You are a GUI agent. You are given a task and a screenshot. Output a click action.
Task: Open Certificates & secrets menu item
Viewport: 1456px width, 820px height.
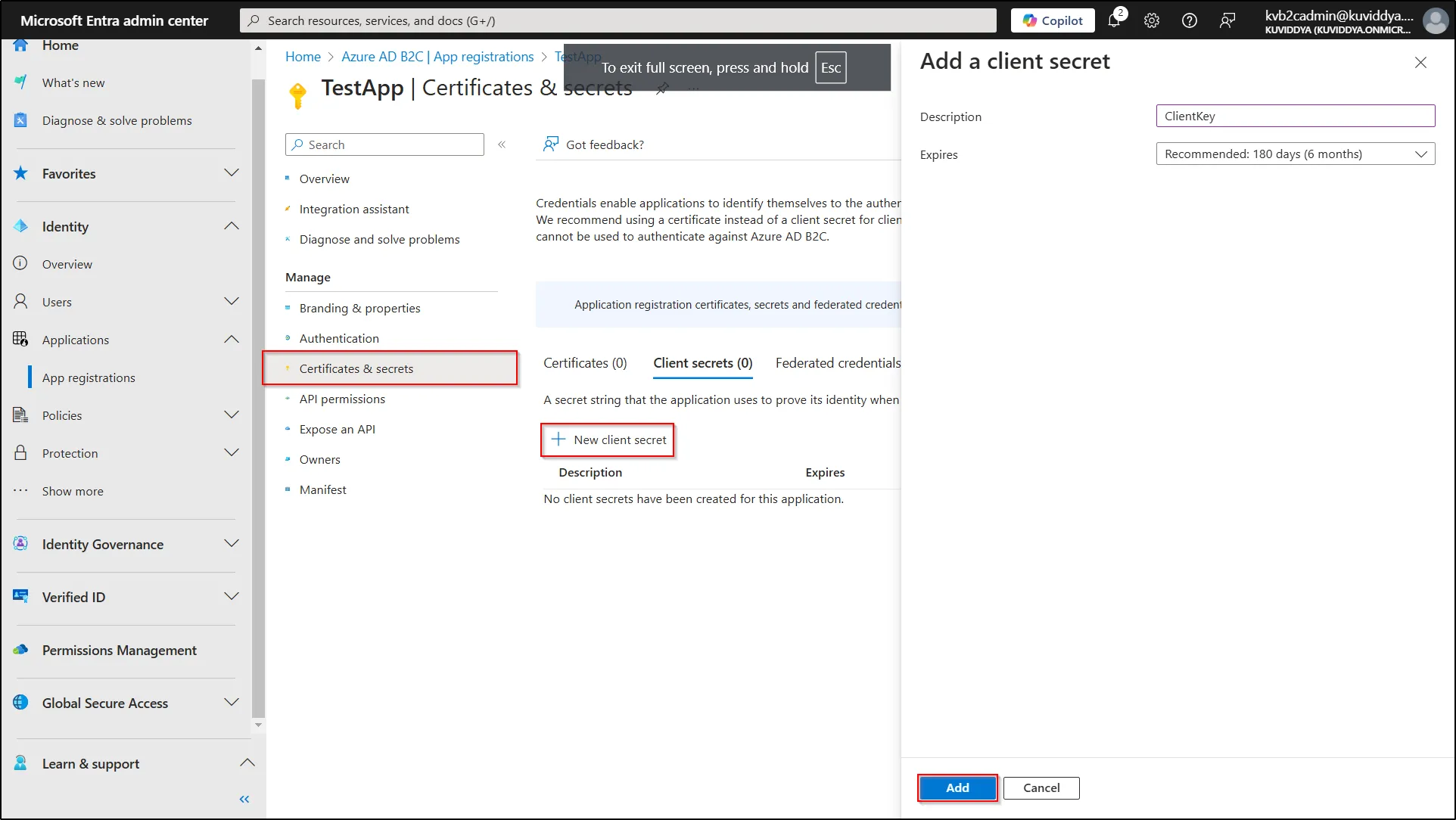pyautogui.click(x=390, y=368)
